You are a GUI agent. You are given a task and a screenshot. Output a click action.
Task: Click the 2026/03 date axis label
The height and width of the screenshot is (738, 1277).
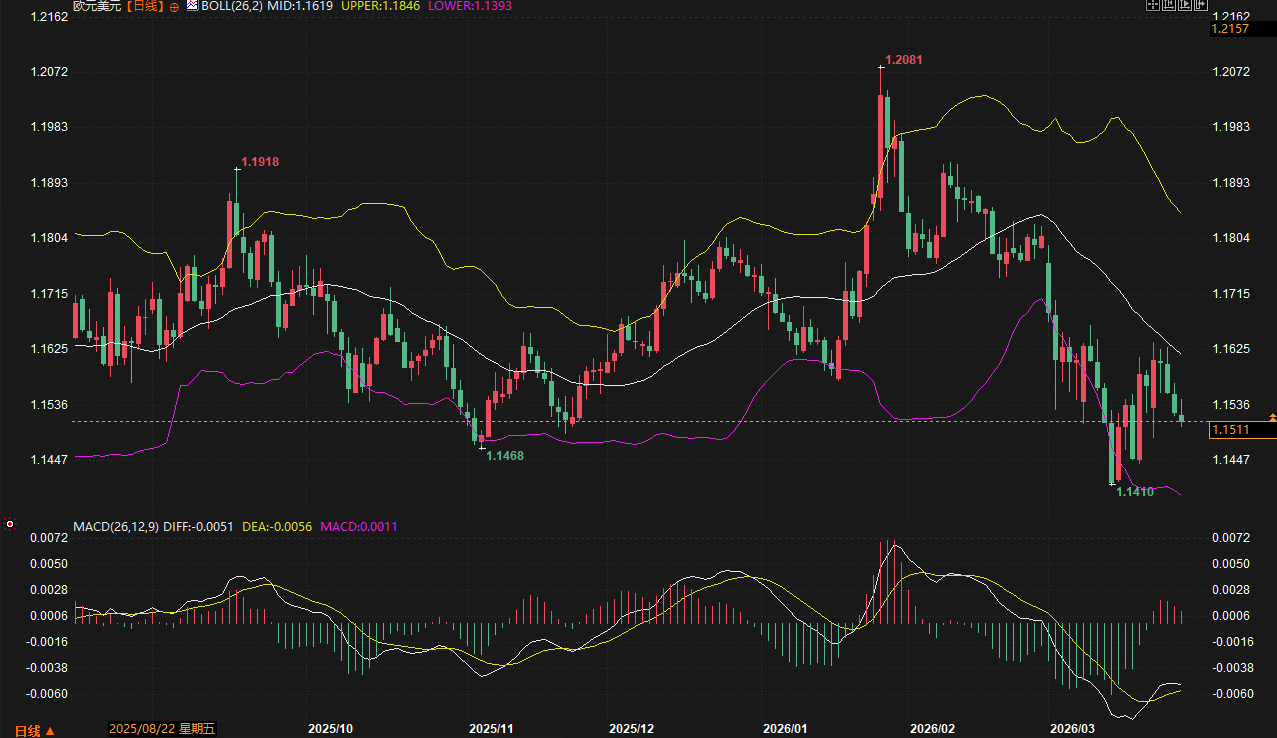[x=1070, y=729]
